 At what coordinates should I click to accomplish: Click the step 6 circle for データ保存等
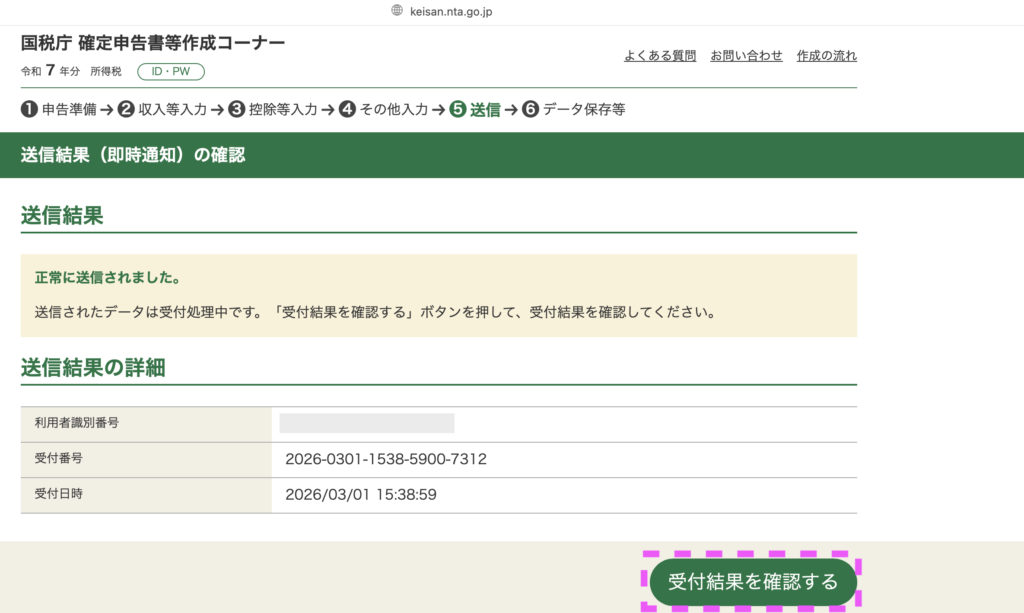click(530, 110)
